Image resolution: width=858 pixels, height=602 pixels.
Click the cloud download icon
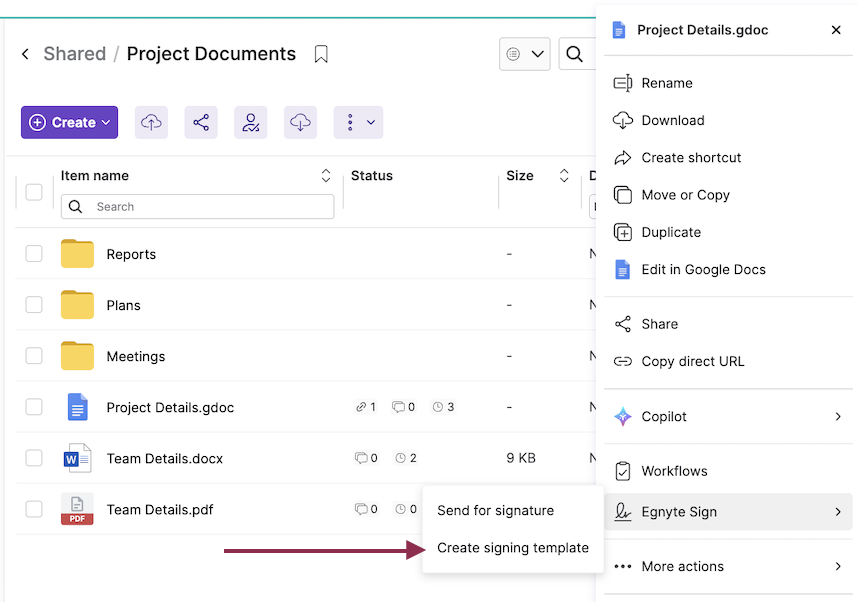pyautogui.click(x=300, y=121)
